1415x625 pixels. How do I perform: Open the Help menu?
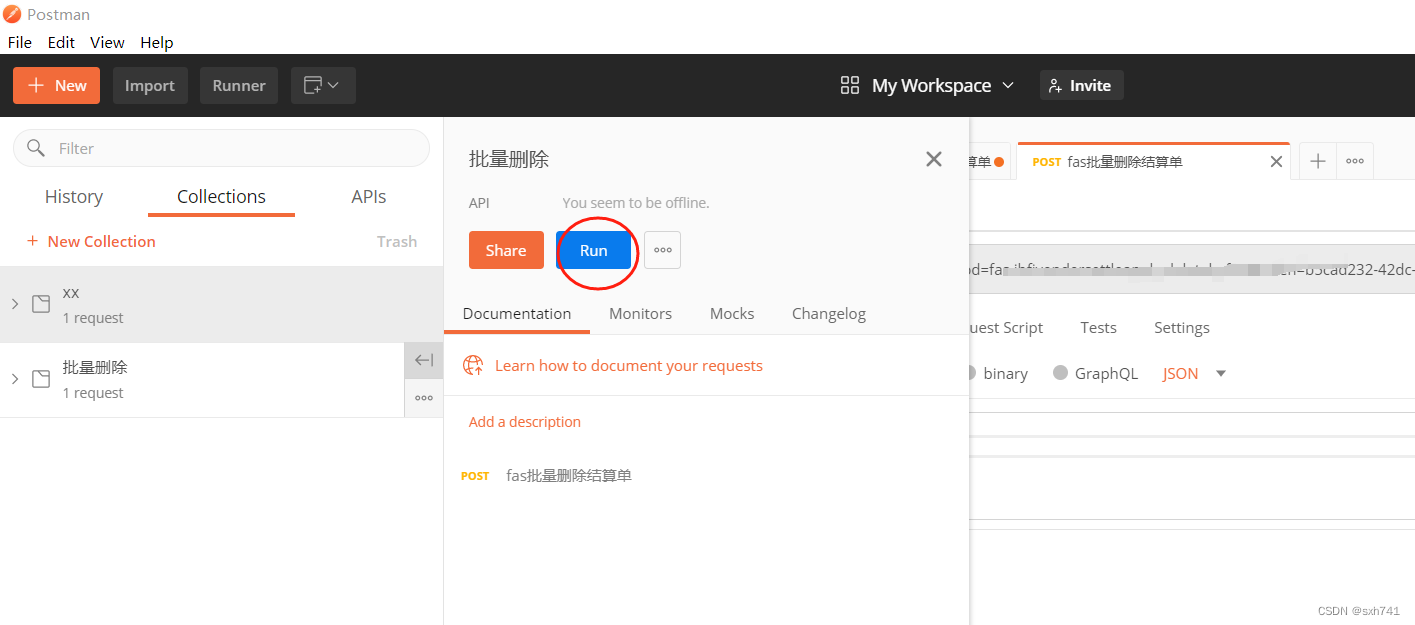pyautogui.click(x=157, y=42)
